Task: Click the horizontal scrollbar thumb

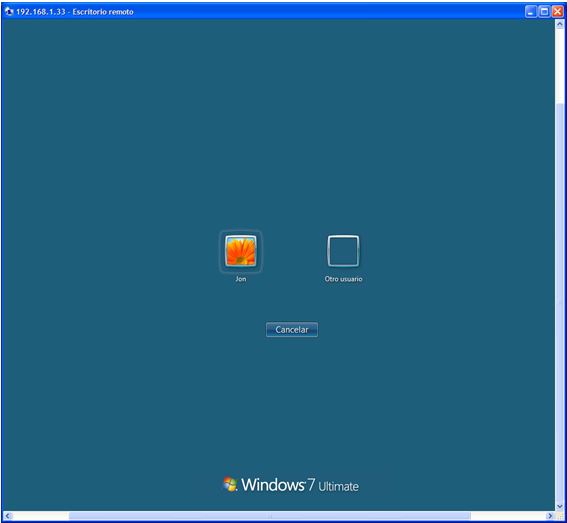Action: pos(270,516)
